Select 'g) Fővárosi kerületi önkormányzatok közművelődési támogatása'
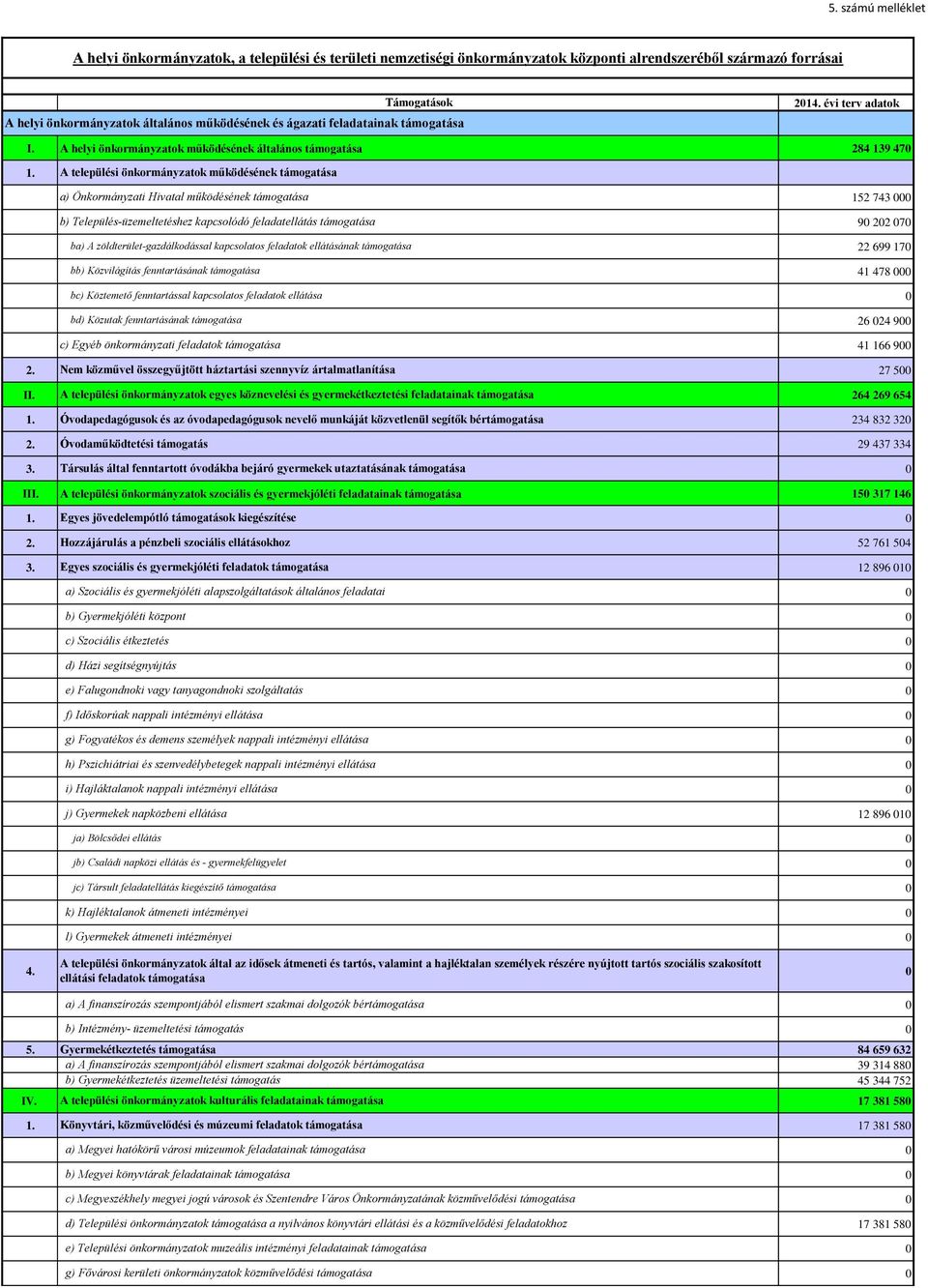The width and height of the screenshot is (928, 1288). [x=218, y=1273]
